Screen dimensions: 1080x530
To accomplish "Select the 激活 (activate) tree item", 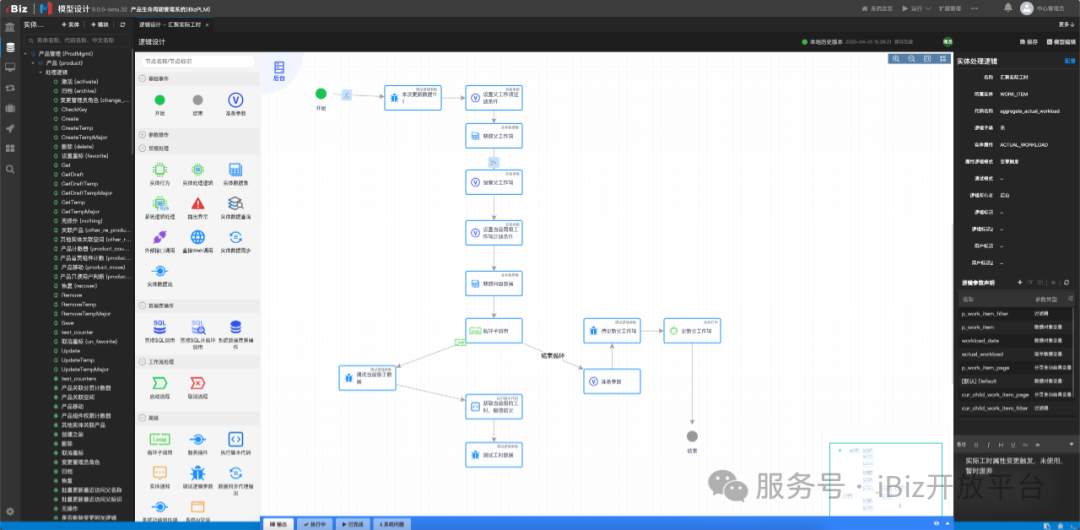I will coord(80,81).
